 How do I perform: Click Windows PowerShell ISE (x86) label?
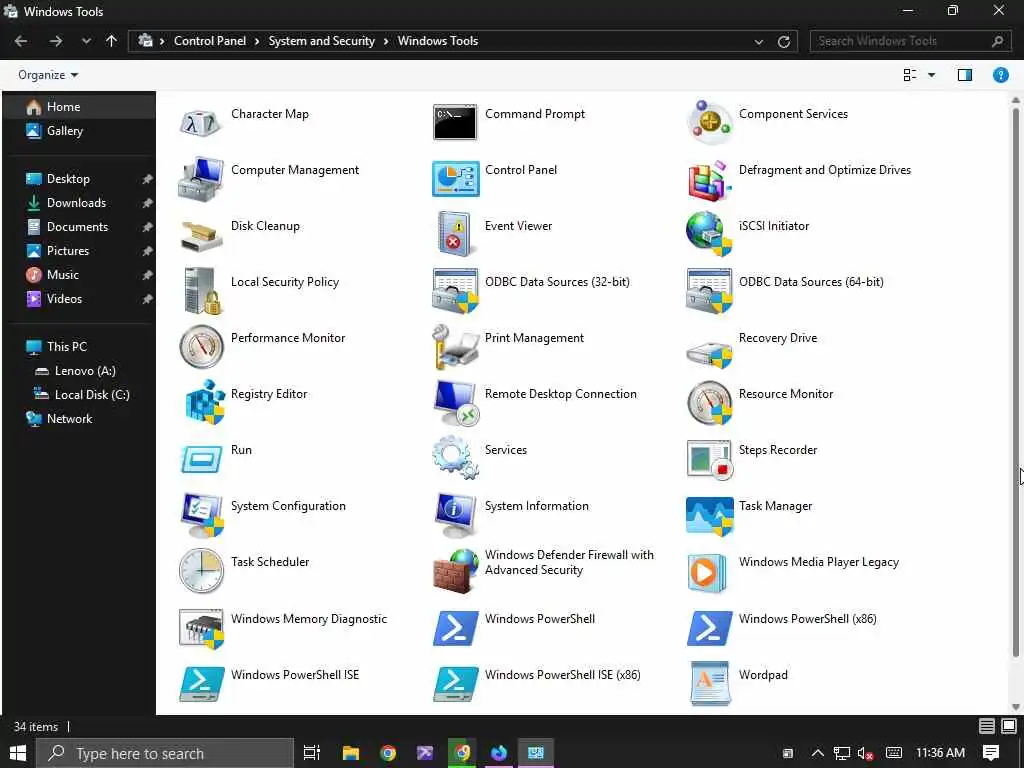[562, 675]
